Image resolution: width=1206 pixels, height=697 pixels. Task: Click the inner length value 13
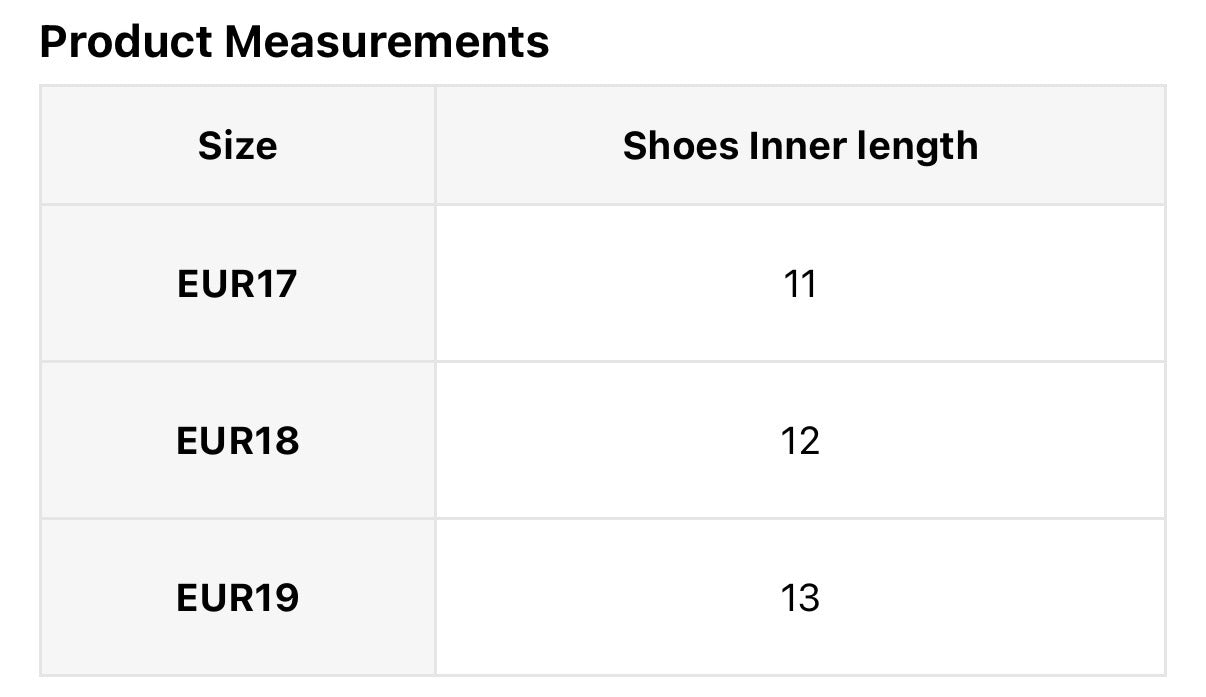[800, 598]
